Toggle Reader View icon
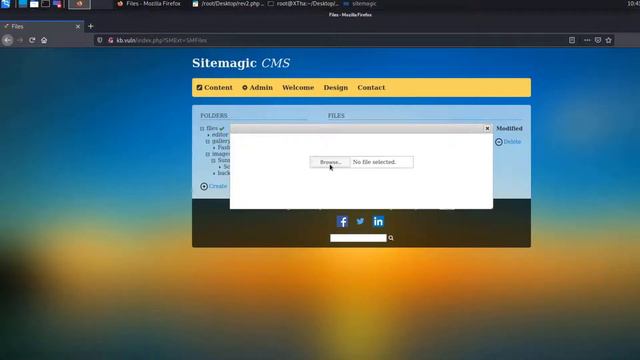Screen dimensions: 640x360 572,40
